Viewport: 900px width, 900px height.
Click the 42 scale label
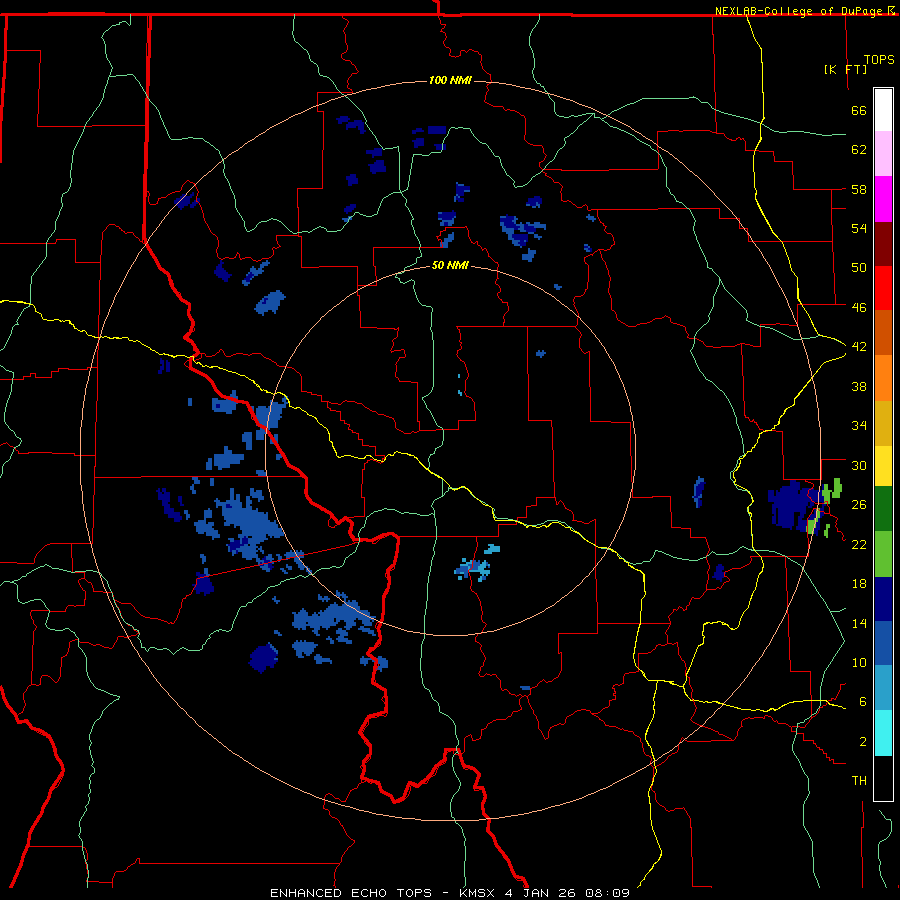point(859,347)
